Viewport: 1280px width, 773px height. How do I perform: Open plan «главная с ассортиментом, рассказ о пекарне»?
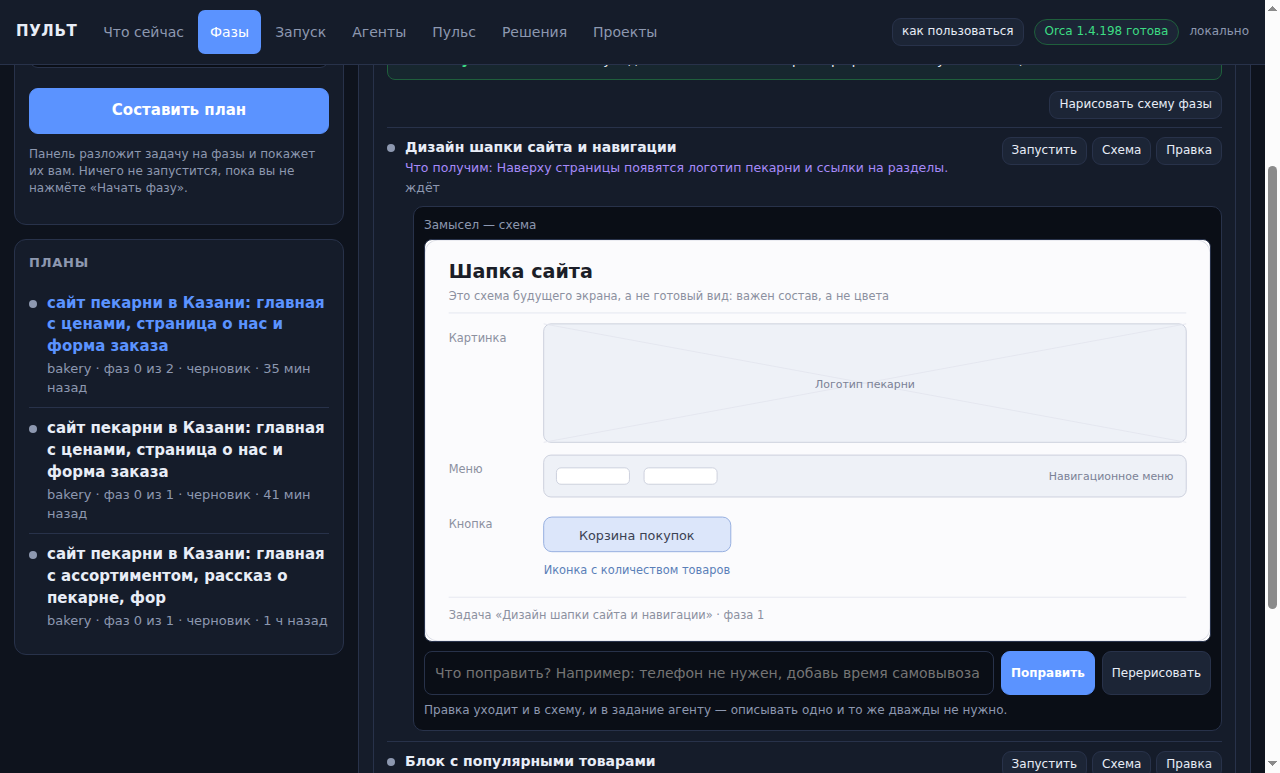click(x=179, y=586)
